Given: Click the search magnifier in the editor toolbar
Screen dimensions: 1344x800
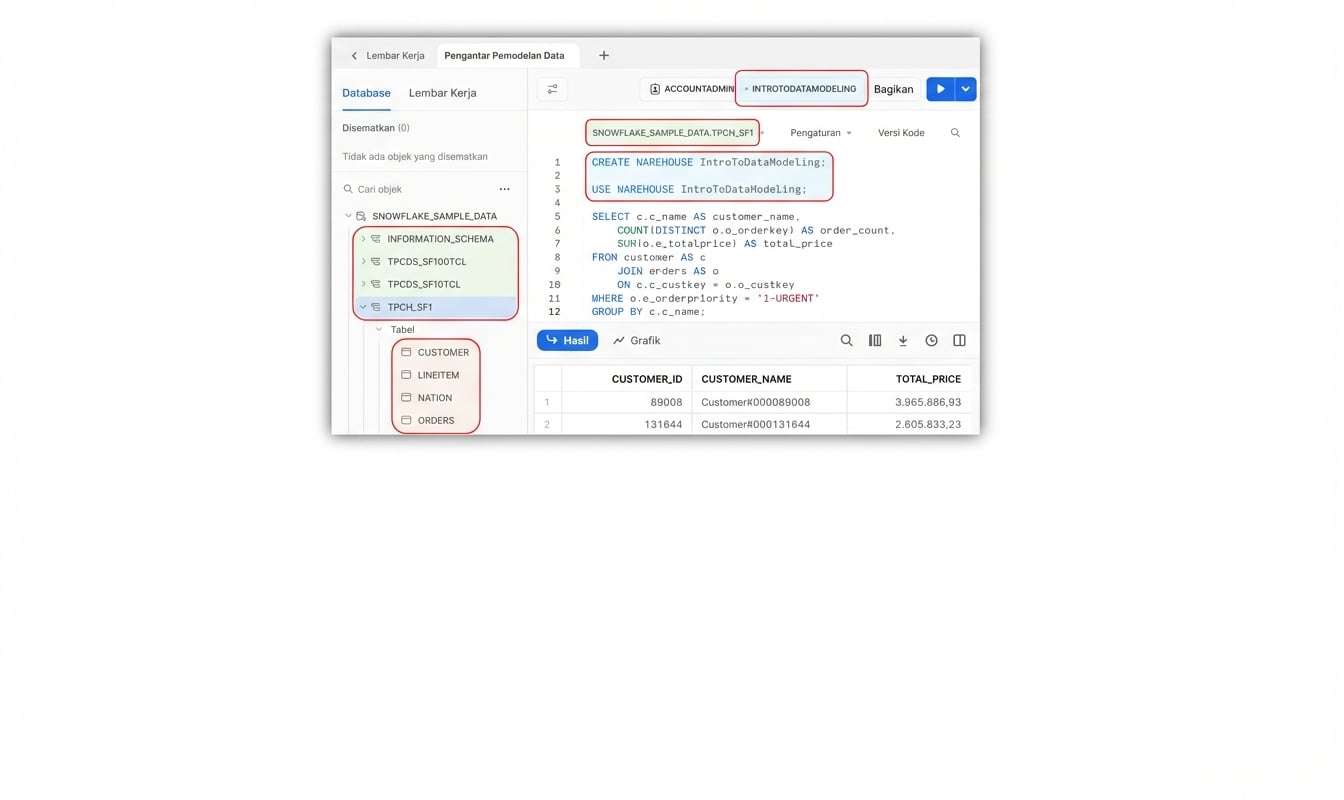Looking at the screenshot, I should click(955, 133).
